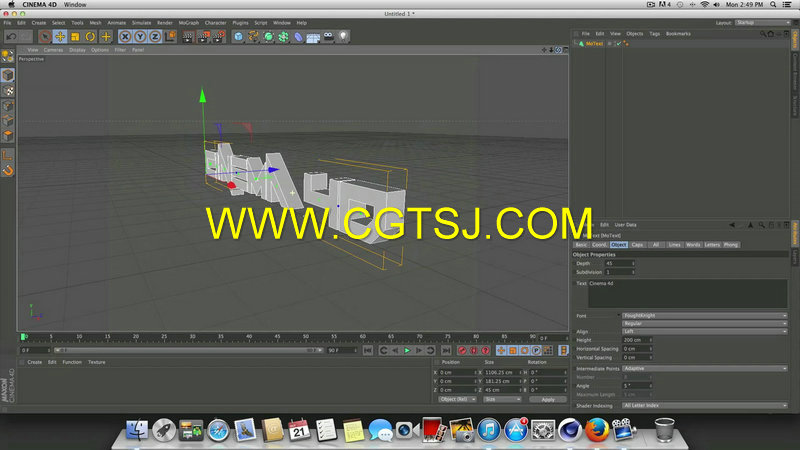800x450 pixels.
Task: Play the animation forward
Action: pyautogui.click(x=407, y=351)
